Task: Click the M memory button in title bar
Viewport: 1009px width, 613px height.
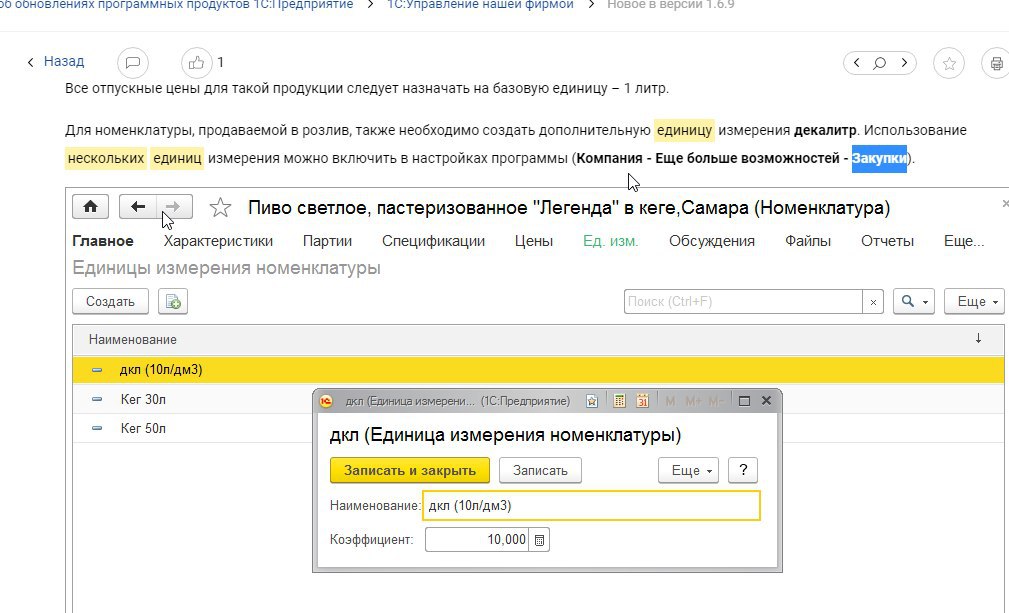Action: click(x=670, y=401)
